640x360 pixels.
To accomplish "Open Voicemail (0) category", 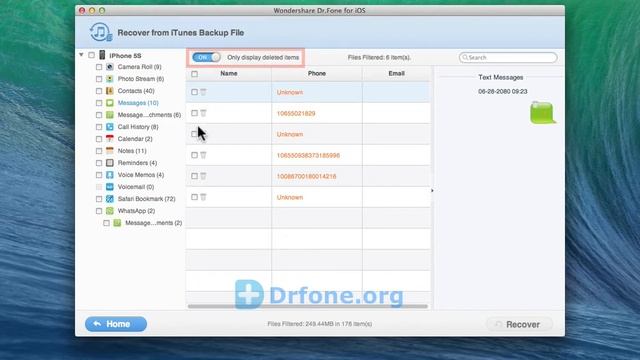I will (136, 187).
